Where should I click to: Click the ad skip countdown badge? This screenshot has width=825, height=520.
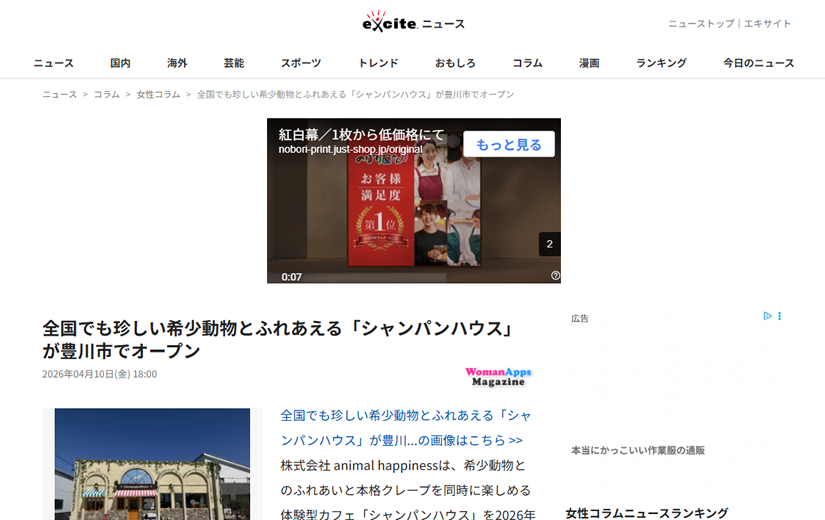(549, 244)
